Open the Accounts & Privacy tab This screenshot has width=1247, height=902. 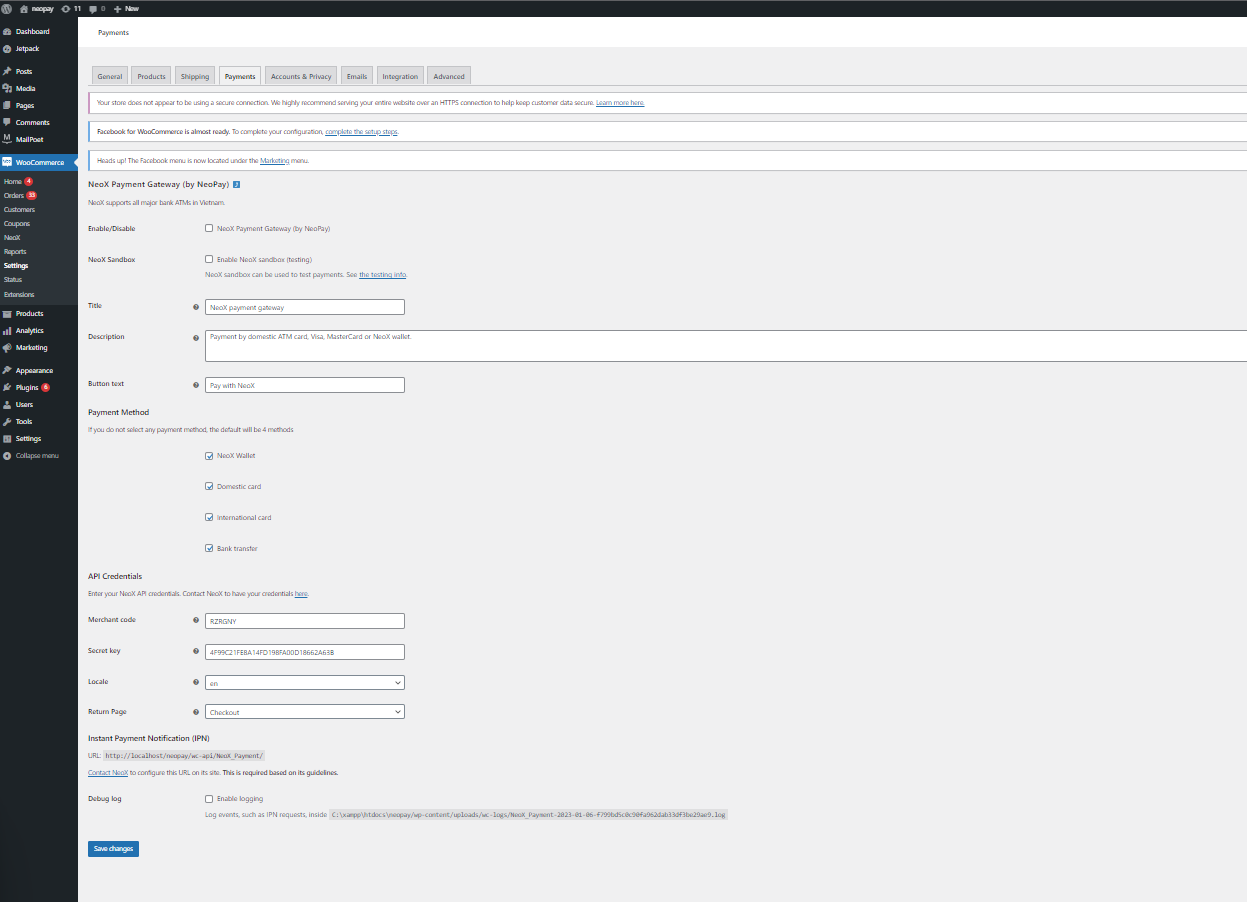point(301,76)
